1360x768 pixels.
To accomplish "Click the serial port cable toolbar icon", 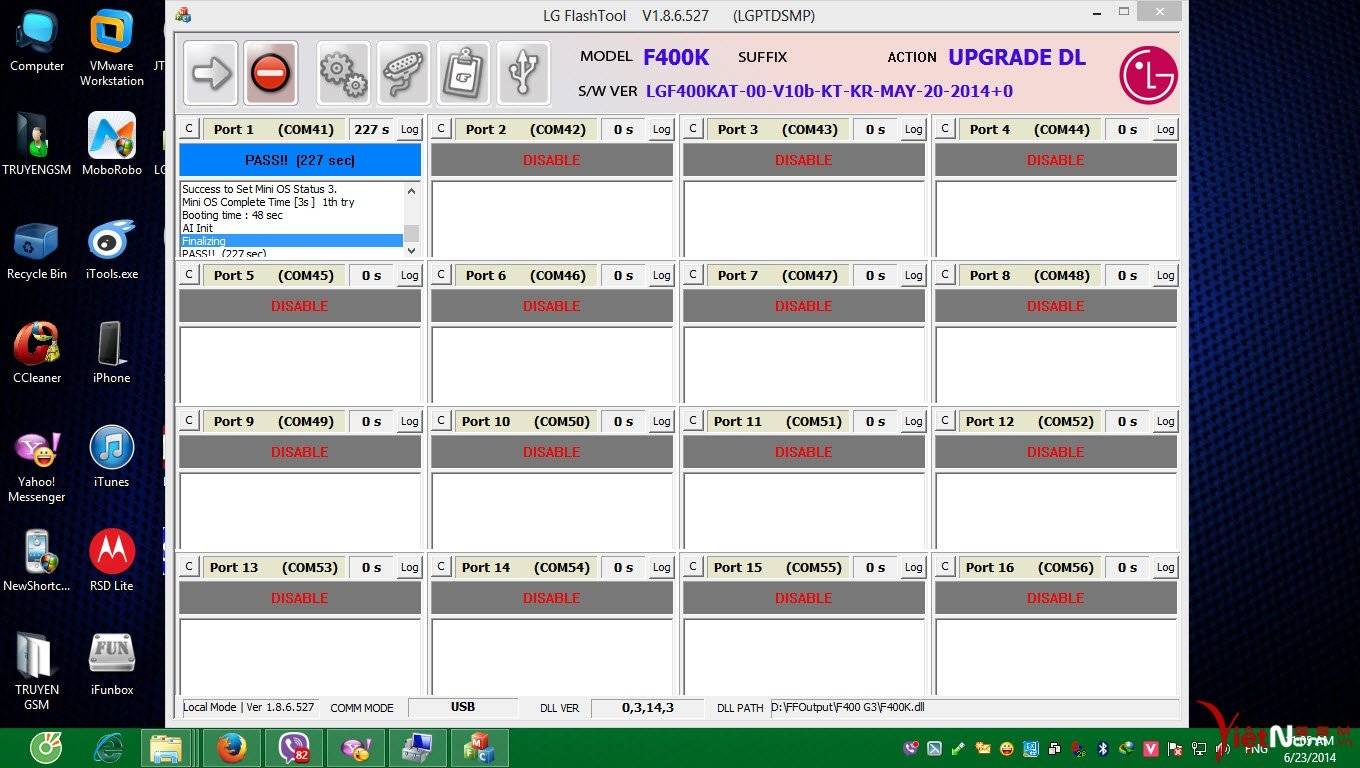I will [x=403, y=73].
